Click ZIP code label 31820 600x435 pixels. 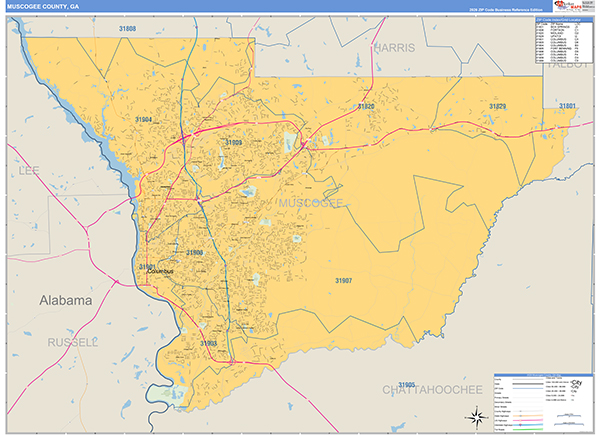click(366, 106)
